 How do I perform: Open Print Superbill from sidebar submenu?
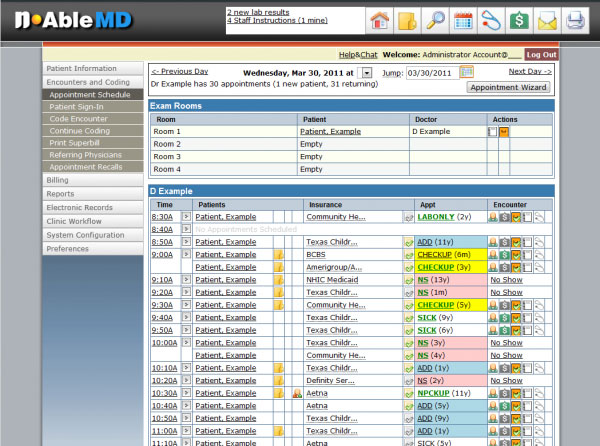point(93,143)
